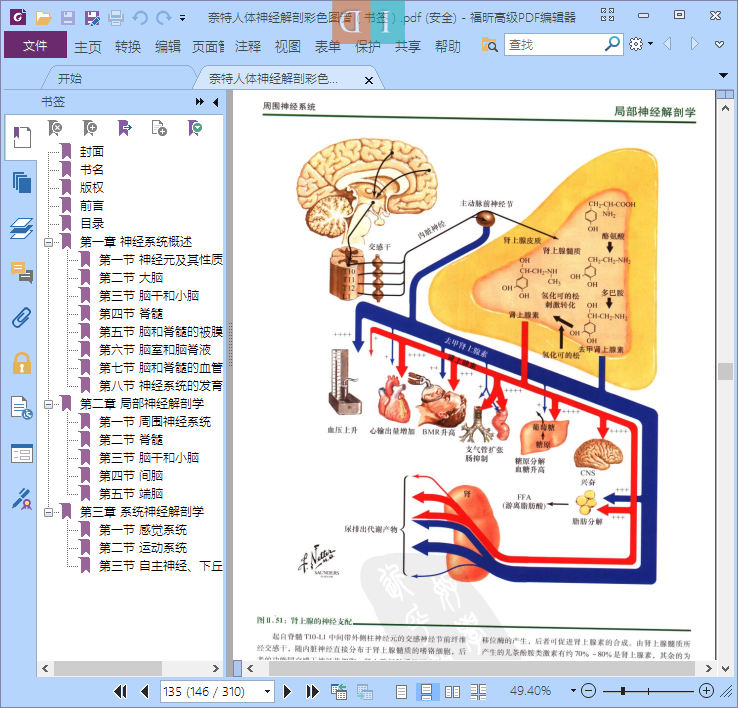Click the delete bookmark icon

click(x=55, y=128)
